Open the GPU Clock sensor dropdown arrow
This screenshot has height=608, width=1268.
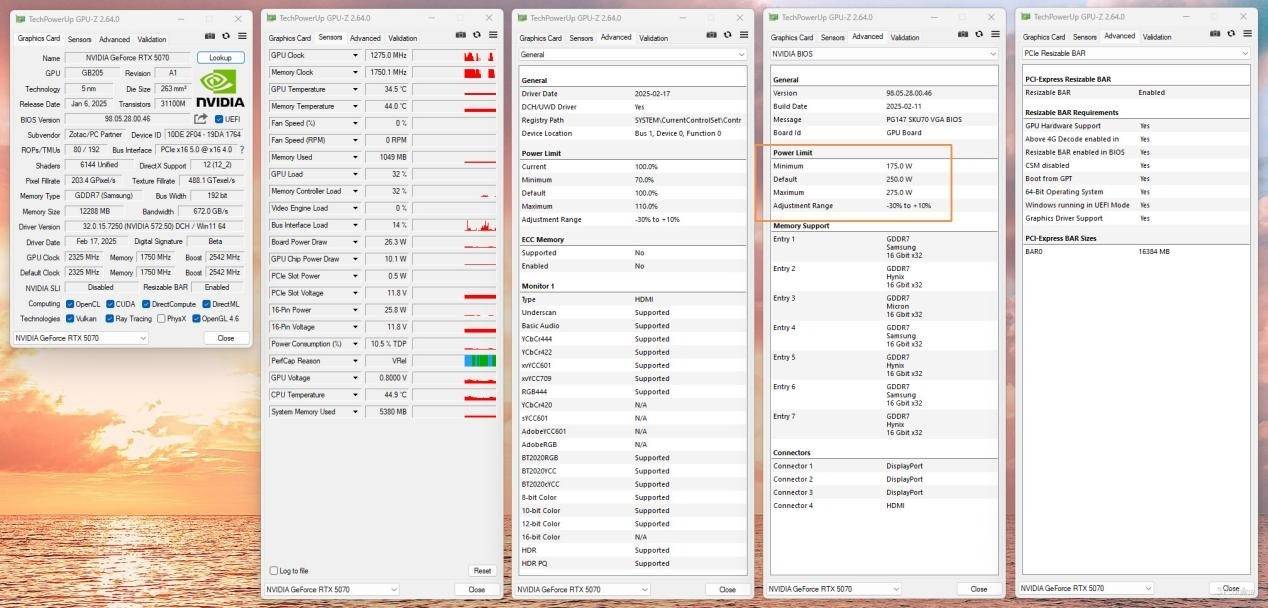pos(355,56)
